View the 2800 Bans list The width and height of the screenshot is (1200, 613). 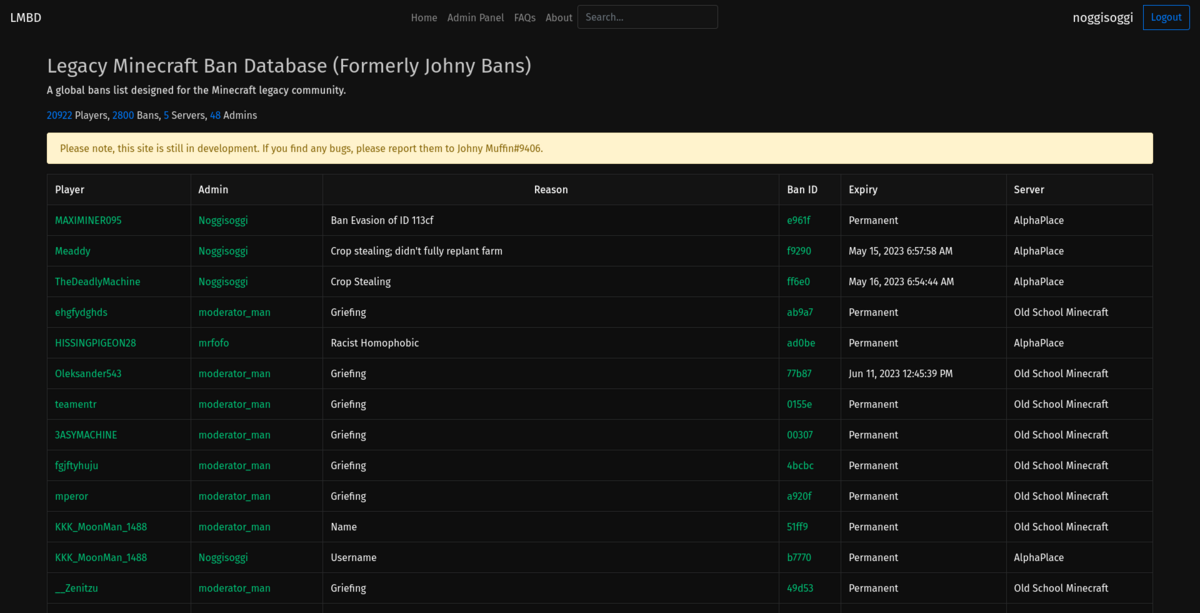click(x=122, y=115)
